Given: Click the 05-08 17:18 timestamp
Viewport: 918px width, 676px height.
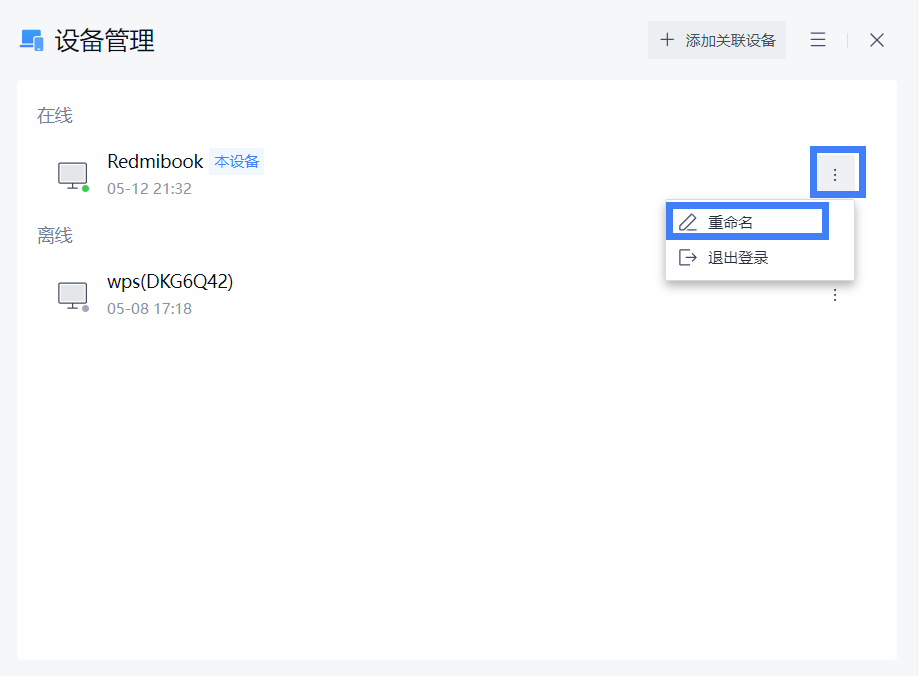Looking at the screenshot, I should tap(149, 308).
